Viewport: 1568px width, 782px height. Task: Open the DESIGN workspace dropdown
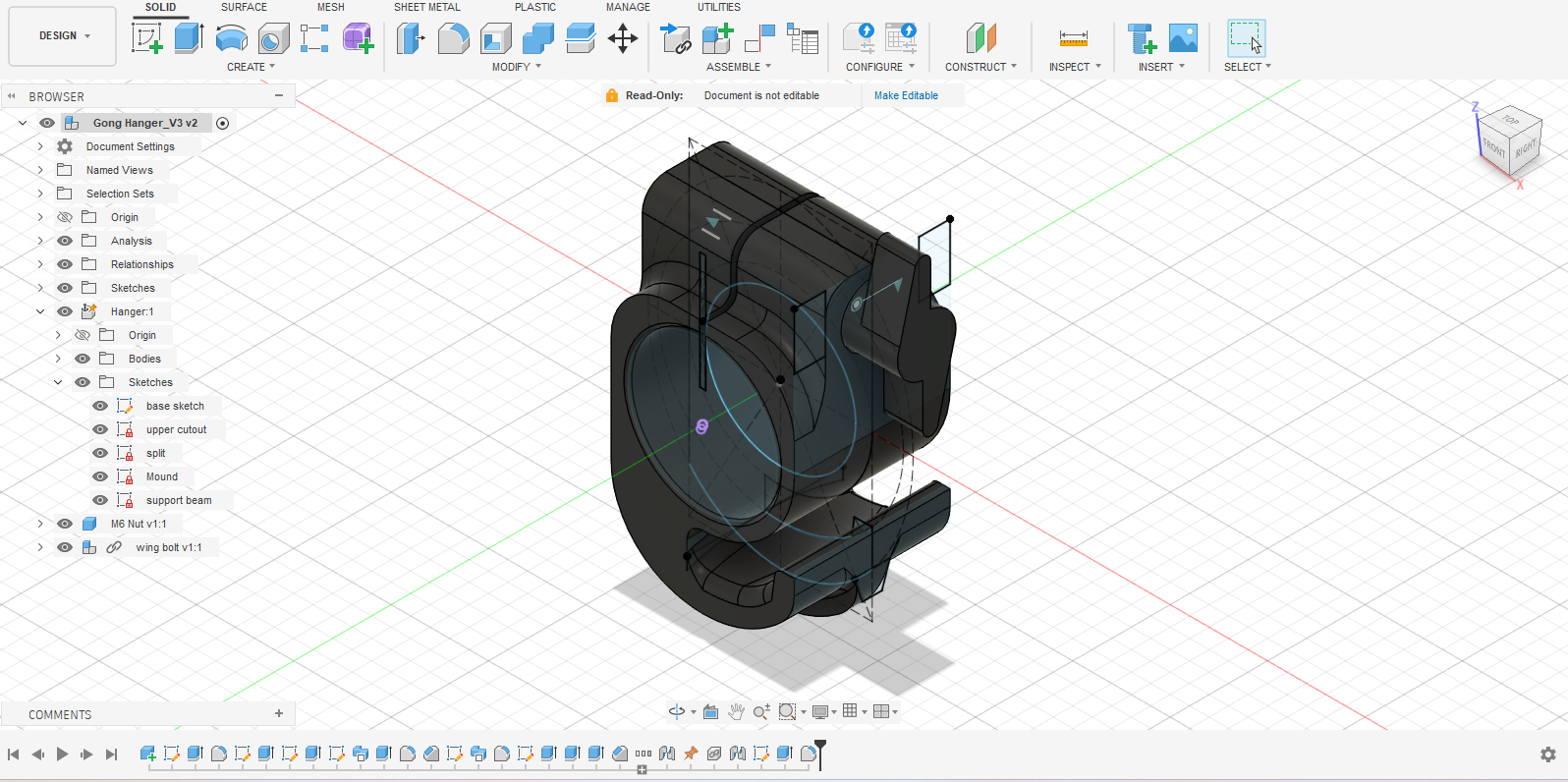click(63, 36)
